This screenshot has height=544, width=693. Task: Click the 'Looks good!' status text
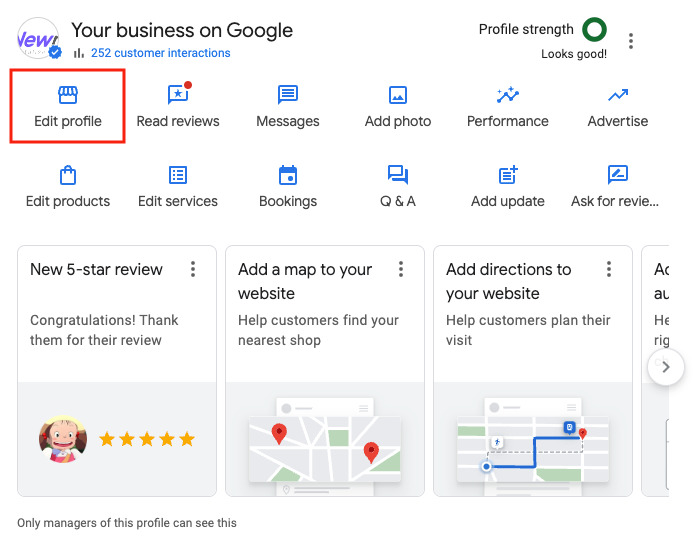click(x=574, y=54)
